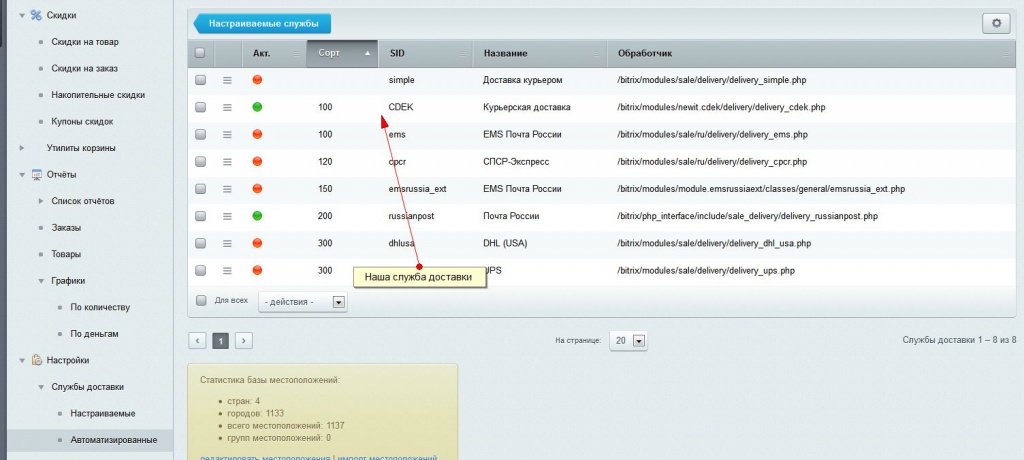Open Накопительные скидки in sidebar
The image size is (1024, 460).
click(98, 95)
